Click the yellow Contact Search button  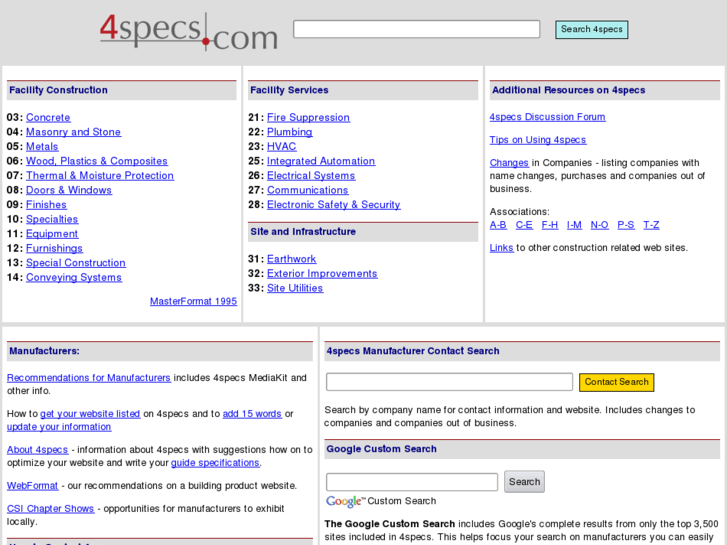click(x=617, y=382)
